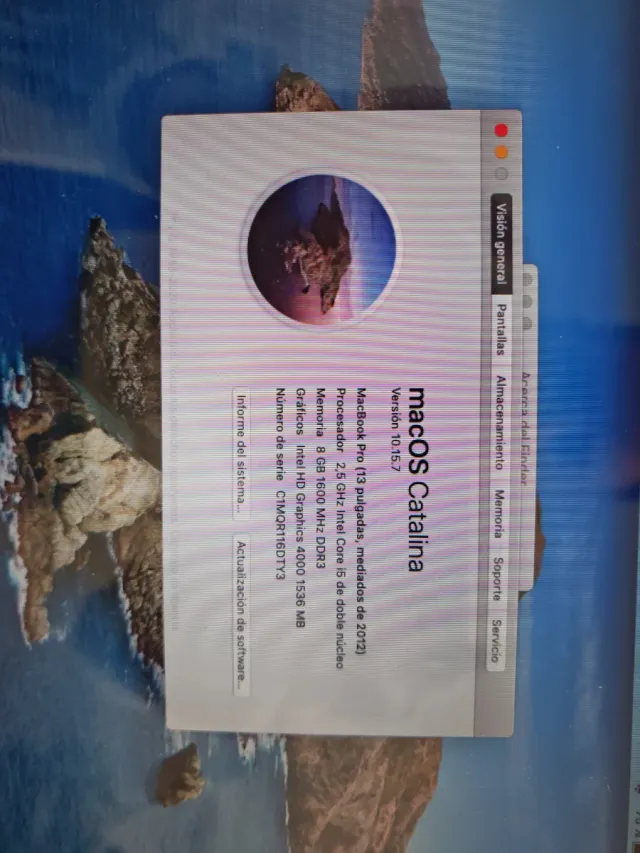Open the Servicio tab
The width and height of the screenshot is (640, 853).
coord(495,640)
